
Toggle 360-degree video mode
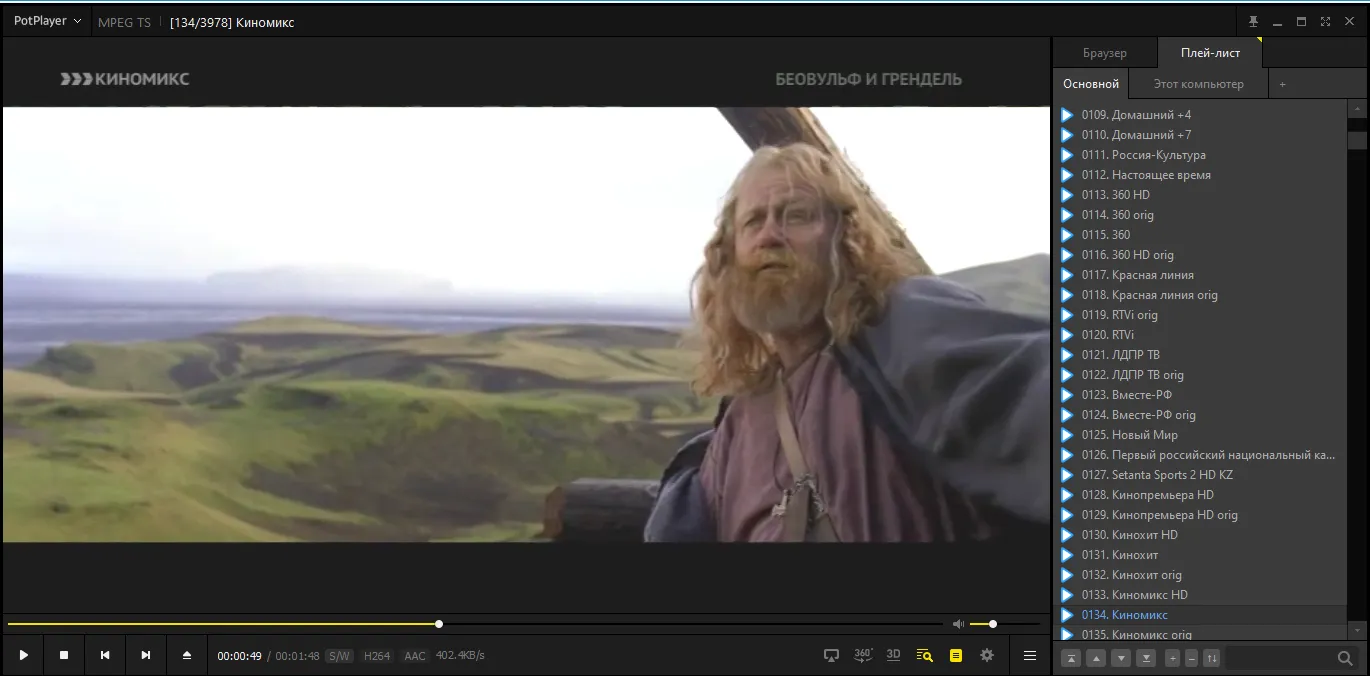point(863,655)
